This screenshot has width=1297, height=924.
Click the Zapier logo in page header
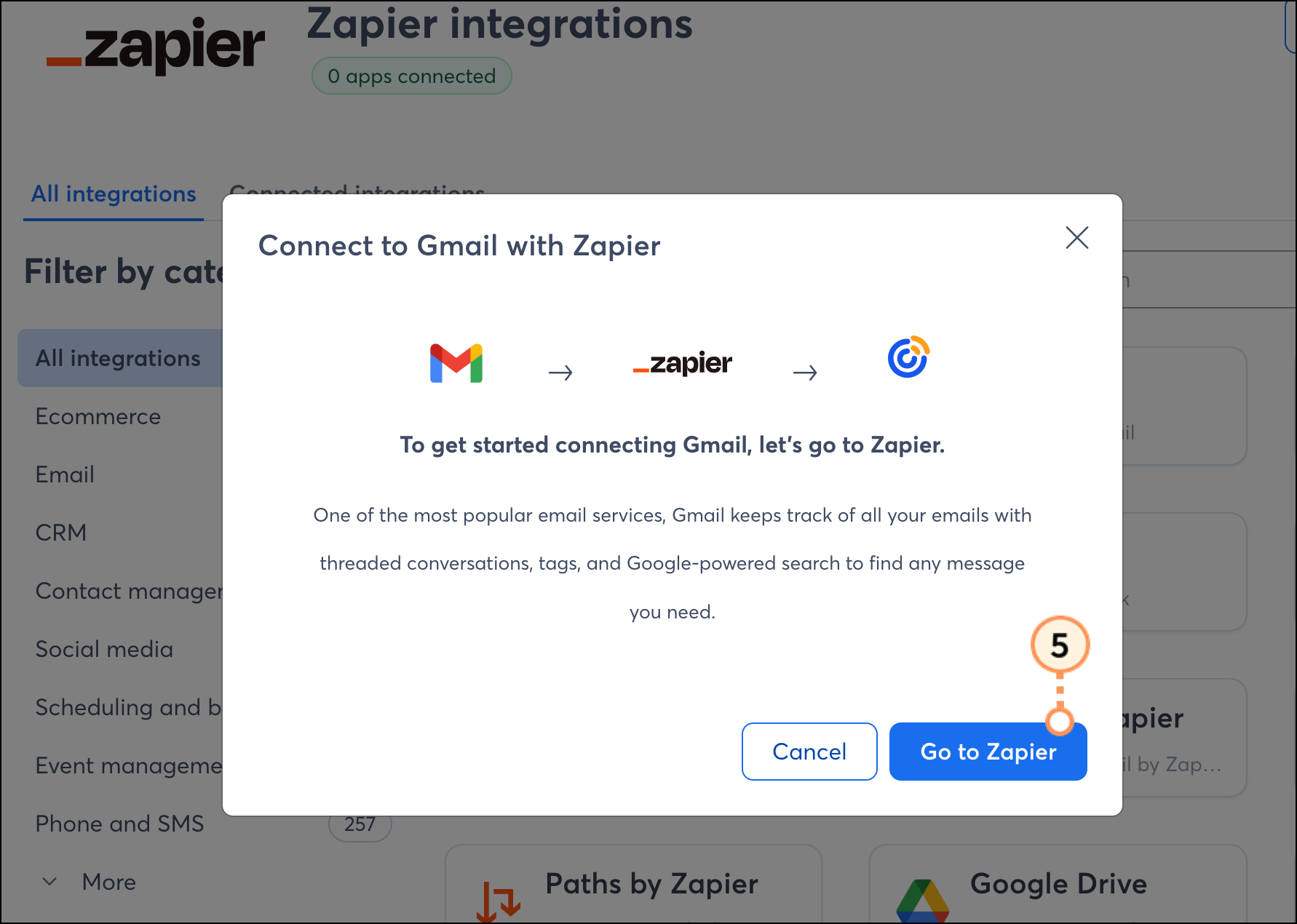coord(155,45)
